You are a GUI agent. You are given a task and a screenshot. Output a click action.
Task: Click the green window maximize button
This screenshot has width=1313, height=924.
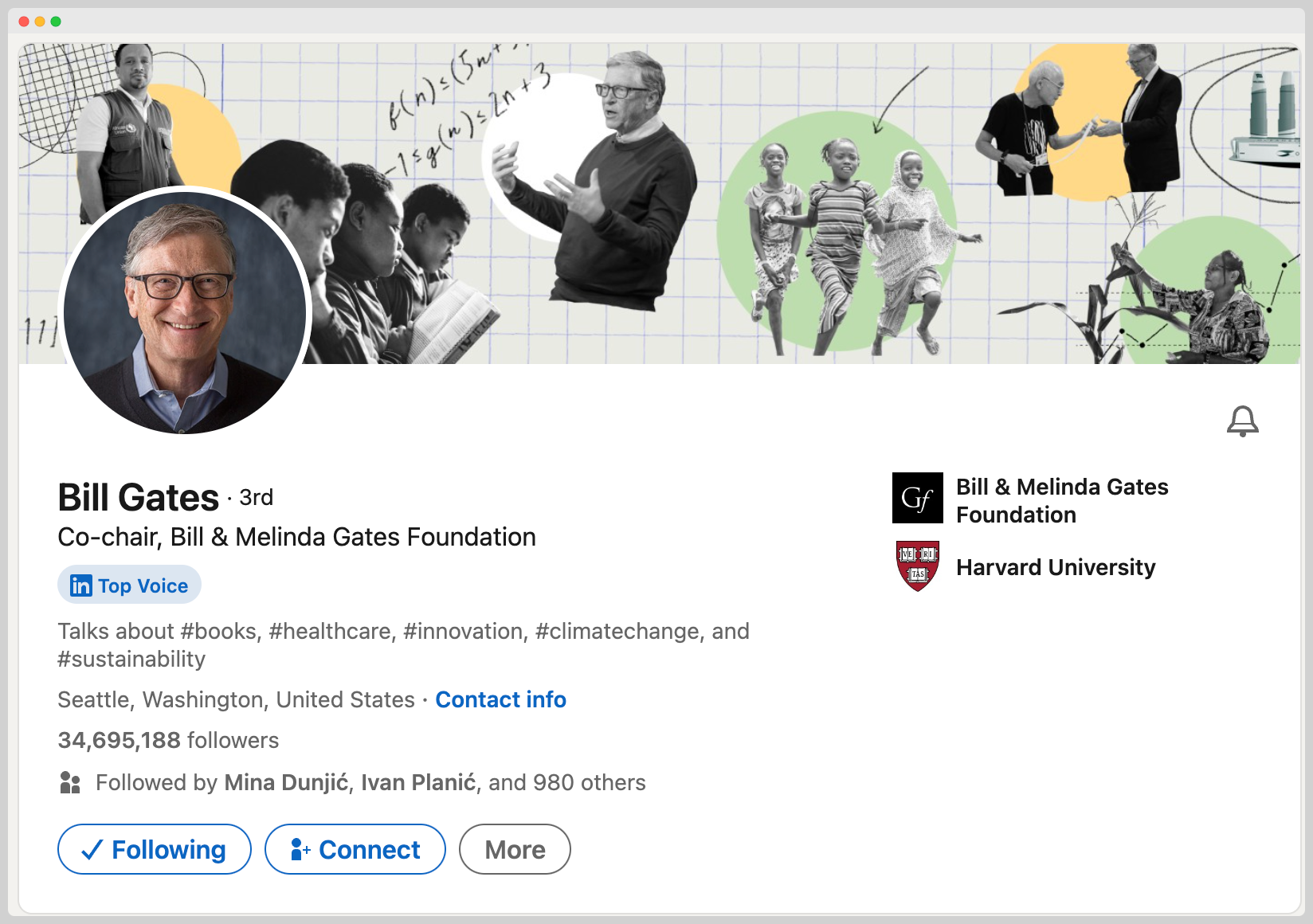[x=56, y=22]
